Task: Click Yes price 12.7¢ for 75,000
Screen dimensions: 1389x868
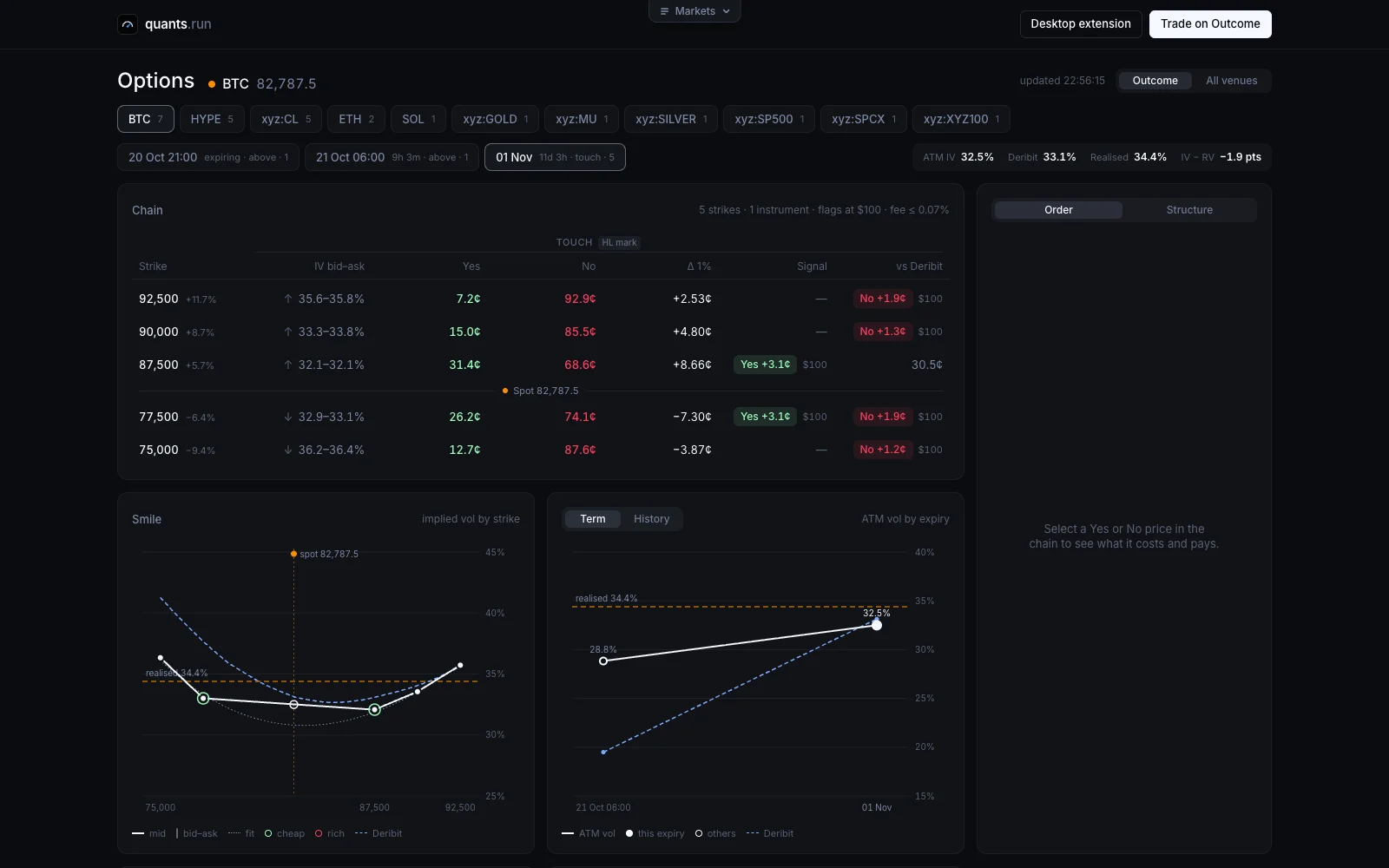Action: (464, 450)
